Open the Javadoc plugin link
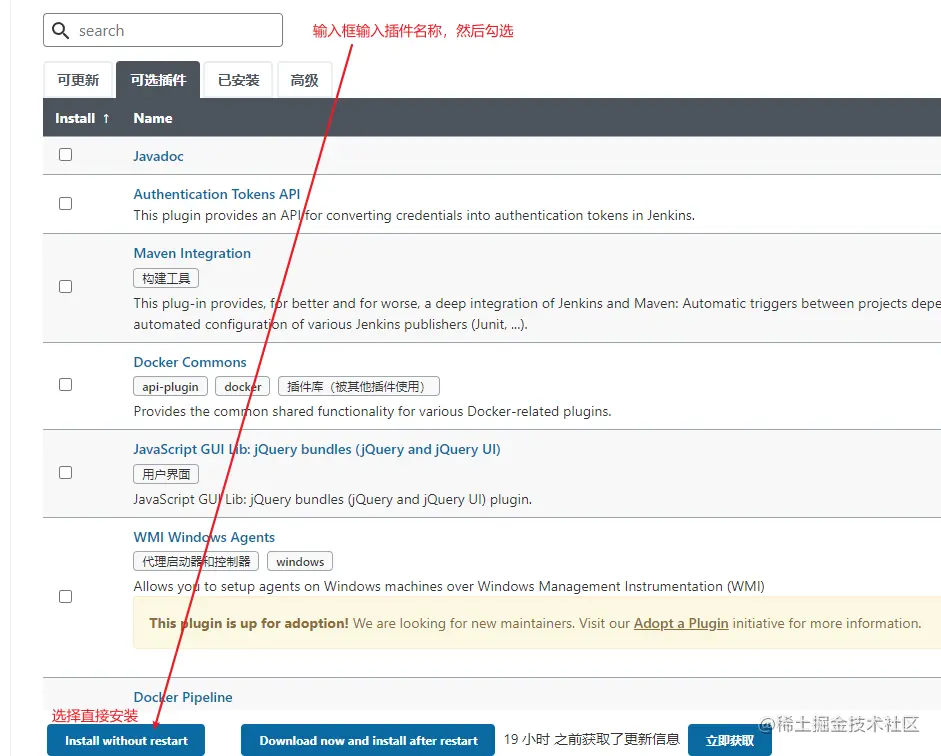The width and height of the screenshot is (941, 756). (158, 156)
